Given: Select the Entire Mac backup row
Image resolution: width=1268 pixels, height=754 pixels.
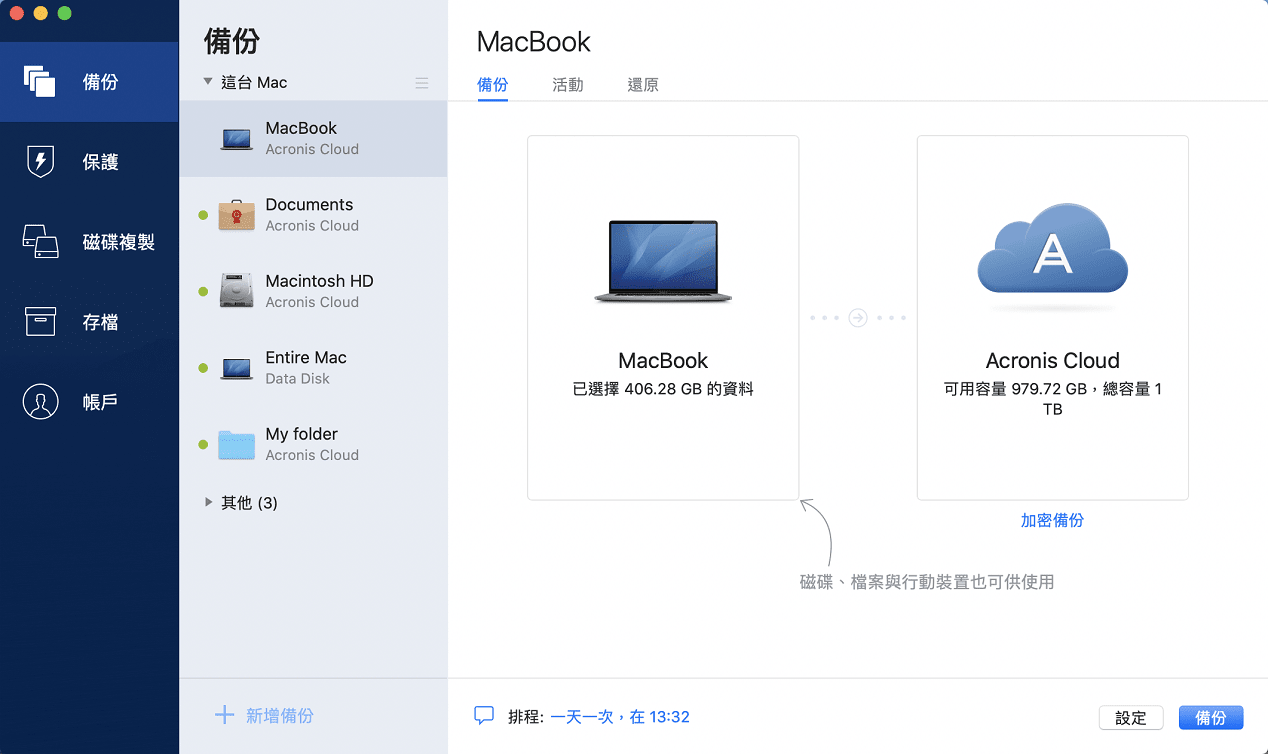Looking at the screenshot, I should click(x=313, y=368).
